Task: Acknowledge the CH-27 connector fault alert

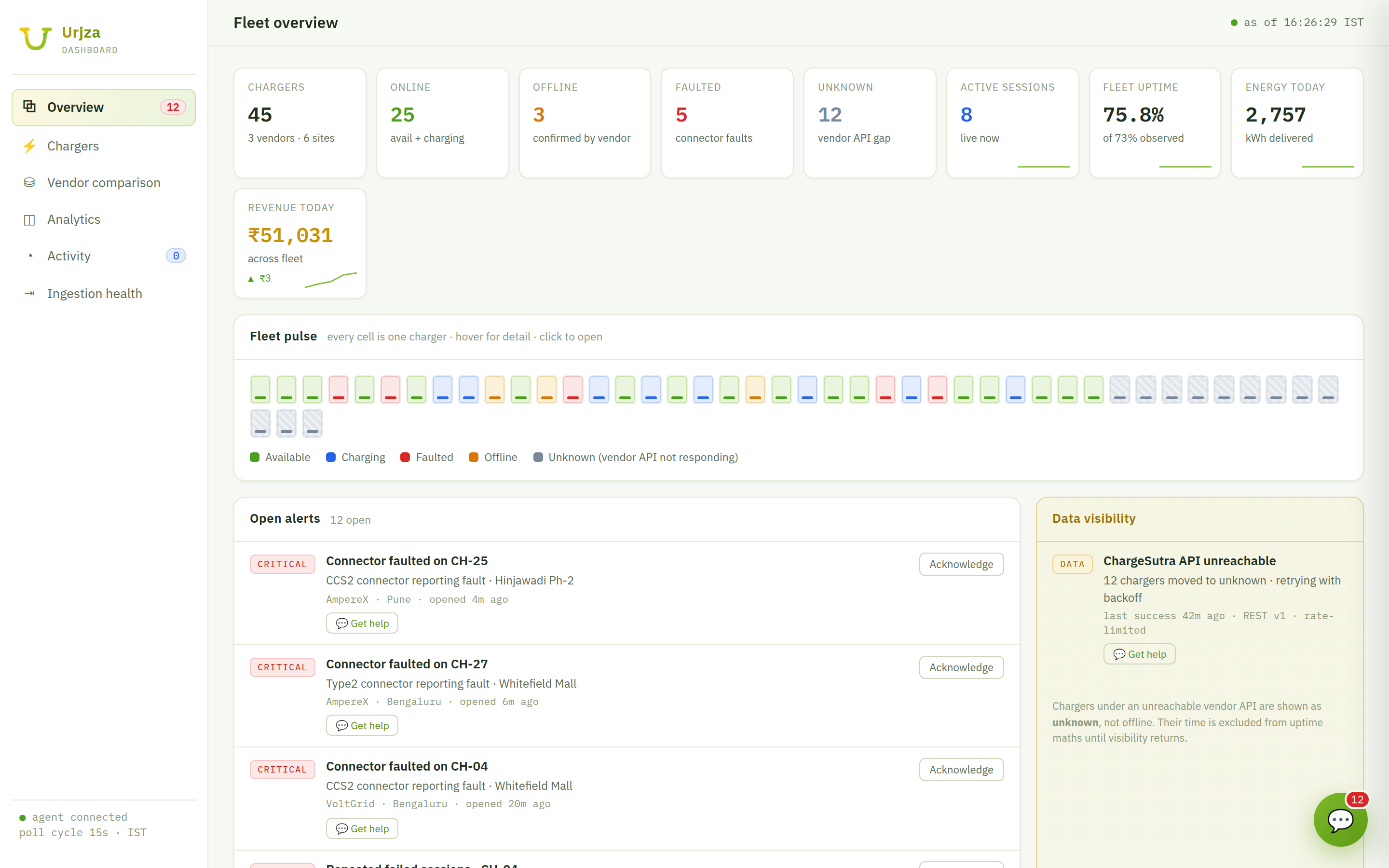Action: pyautogui.click(x=961, y=668)
